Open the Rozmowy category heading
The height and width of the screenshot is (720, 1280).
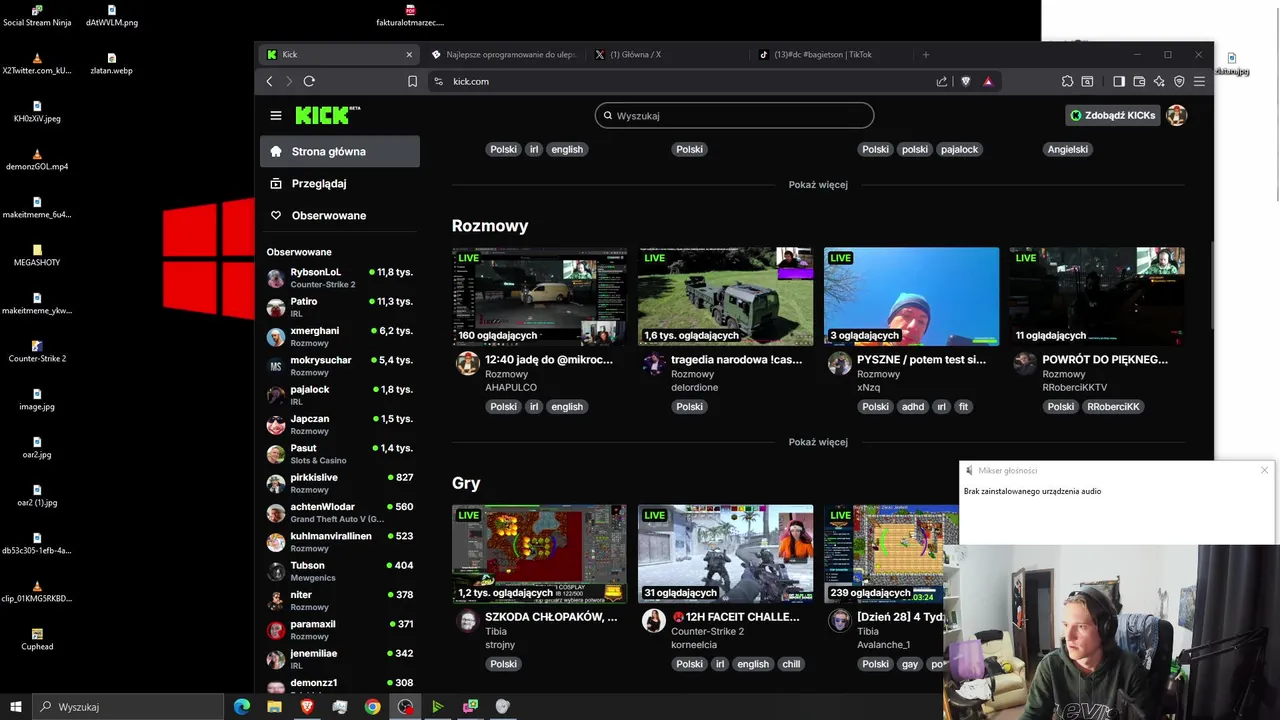pos(490,226)
